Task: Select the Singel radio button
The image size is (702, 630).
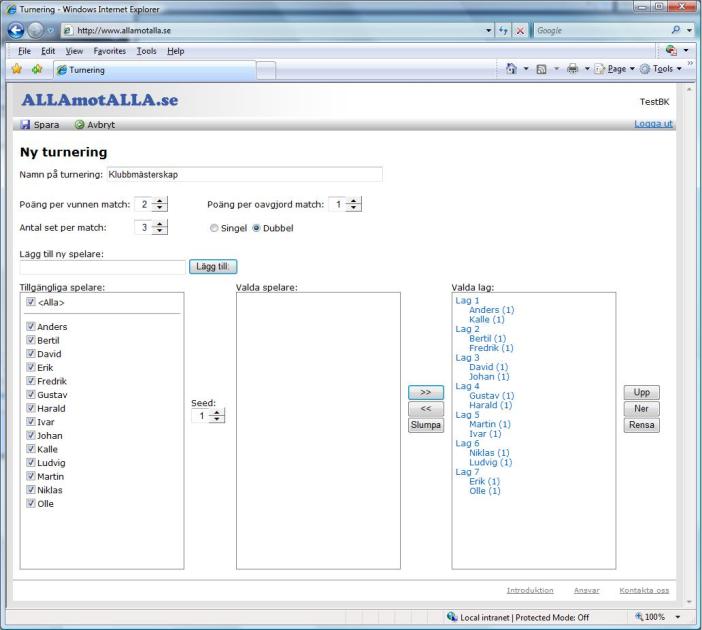Action: click(x=214, y=228)
